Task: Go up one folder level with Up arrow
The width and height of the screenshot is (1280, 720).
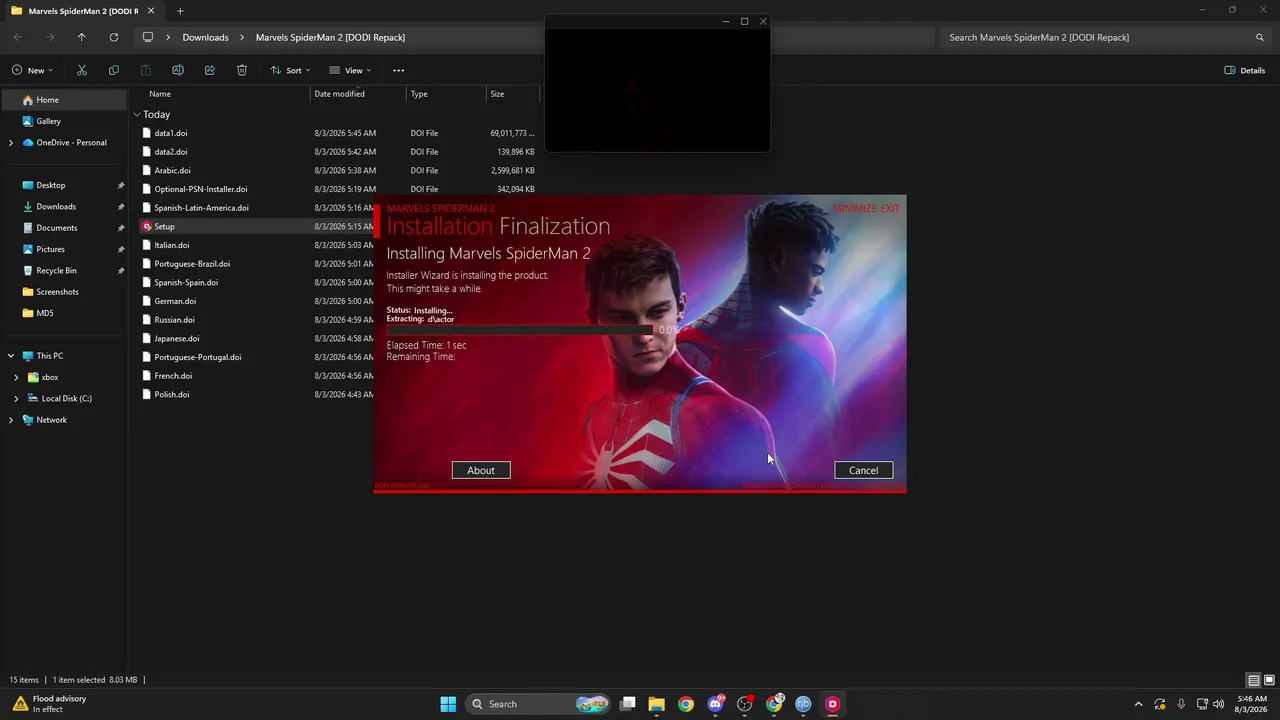Action: (x=82, y=37)
